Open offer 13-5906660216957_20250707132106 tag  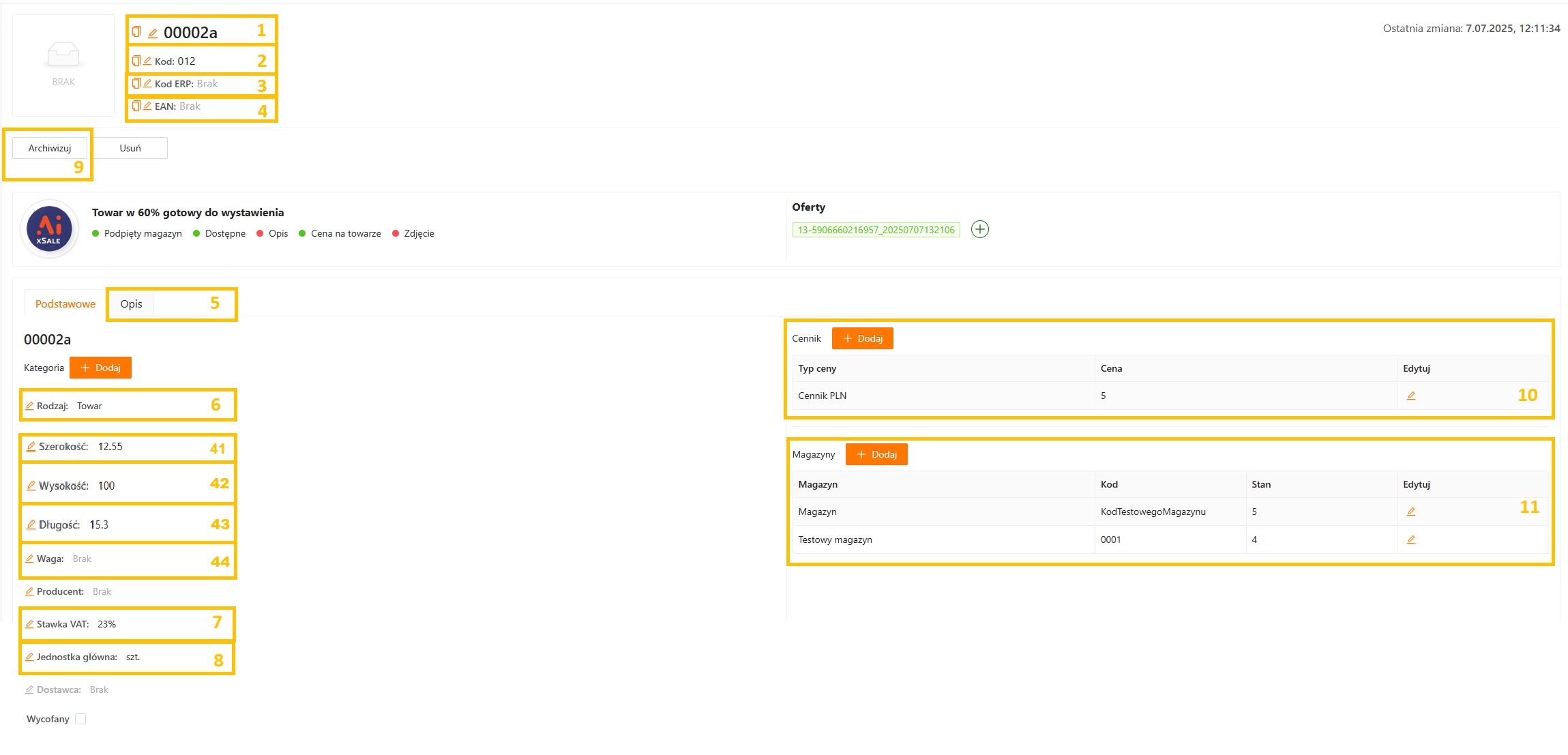(876, 230)
